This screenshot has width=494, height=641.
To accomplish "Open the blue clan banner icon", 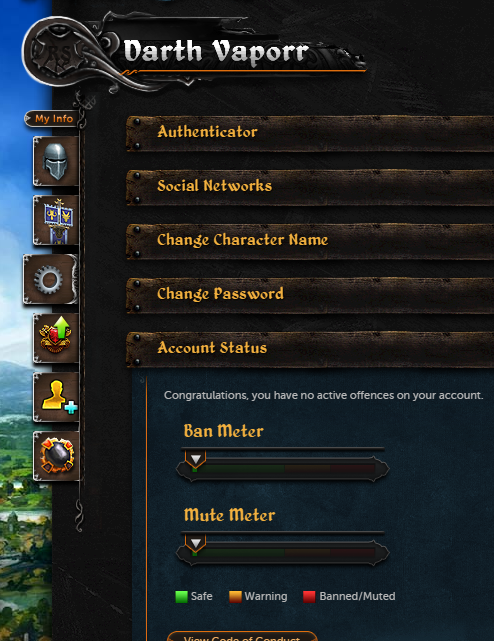I will (56, 220).
